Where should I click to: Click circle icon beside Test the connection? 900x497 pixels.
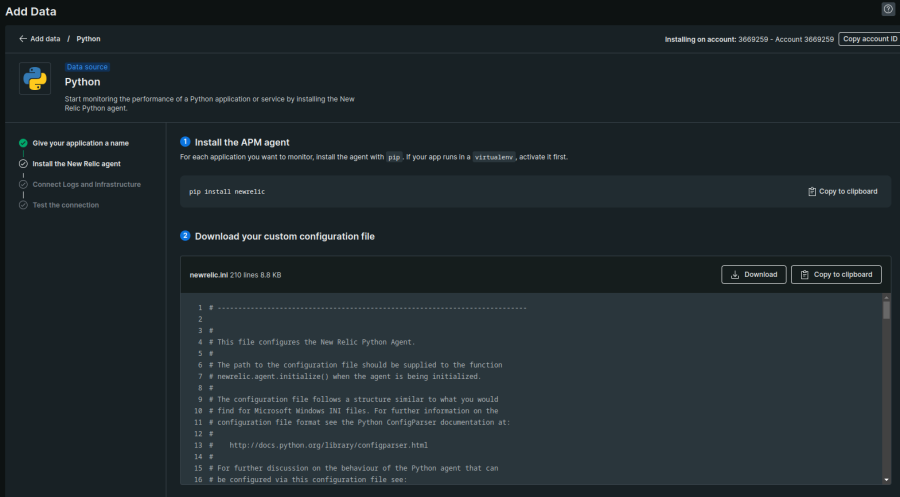point(23,205)
